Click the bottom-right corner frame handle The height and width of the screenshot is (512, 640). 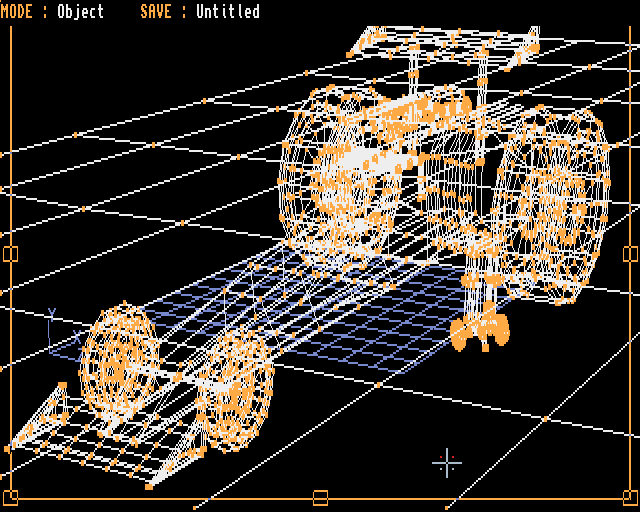[x=632, y=497]
